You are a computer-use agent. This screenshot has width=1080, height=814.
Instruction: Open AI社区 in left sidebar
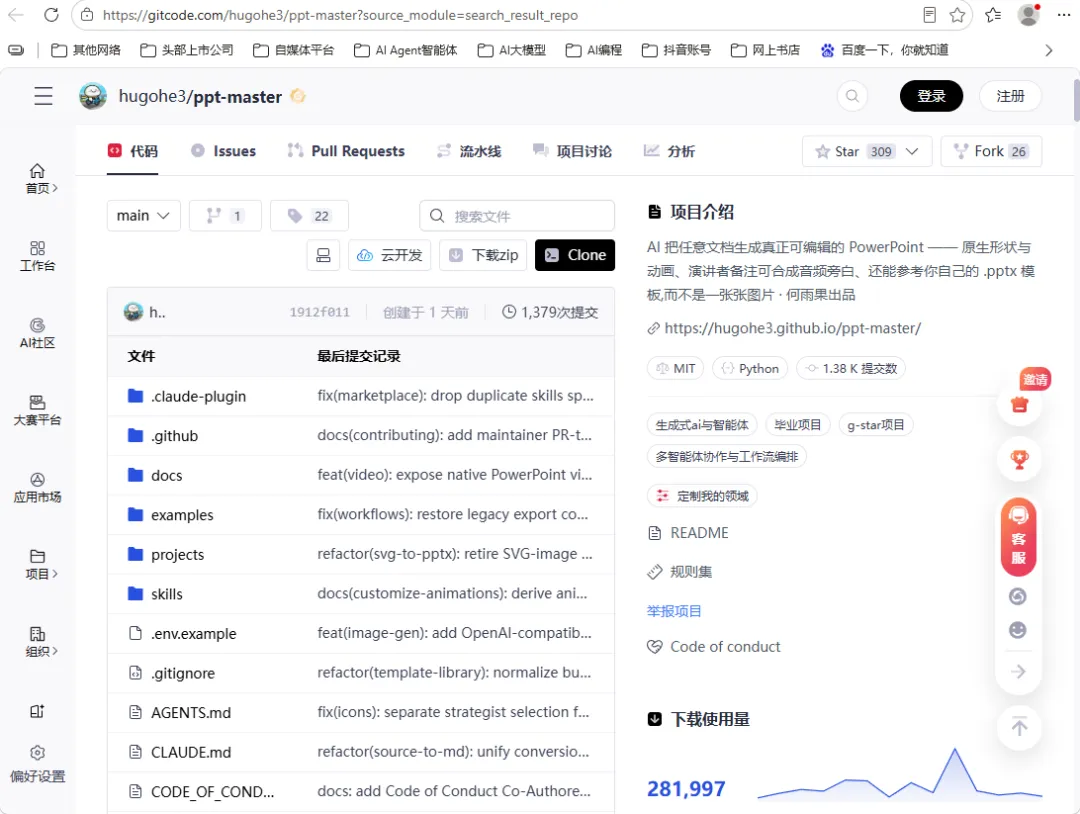pyautogui.click(x=38, y=333)
